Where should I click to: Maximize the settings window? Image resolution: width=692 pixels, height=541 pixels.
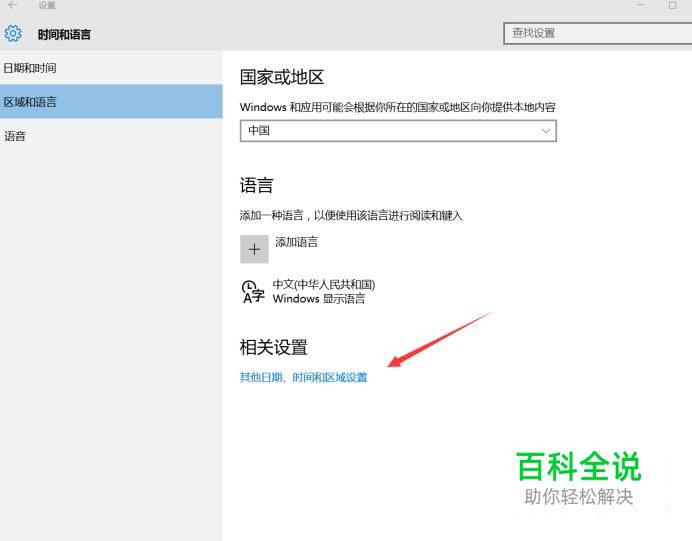click(x=673, y=5)
